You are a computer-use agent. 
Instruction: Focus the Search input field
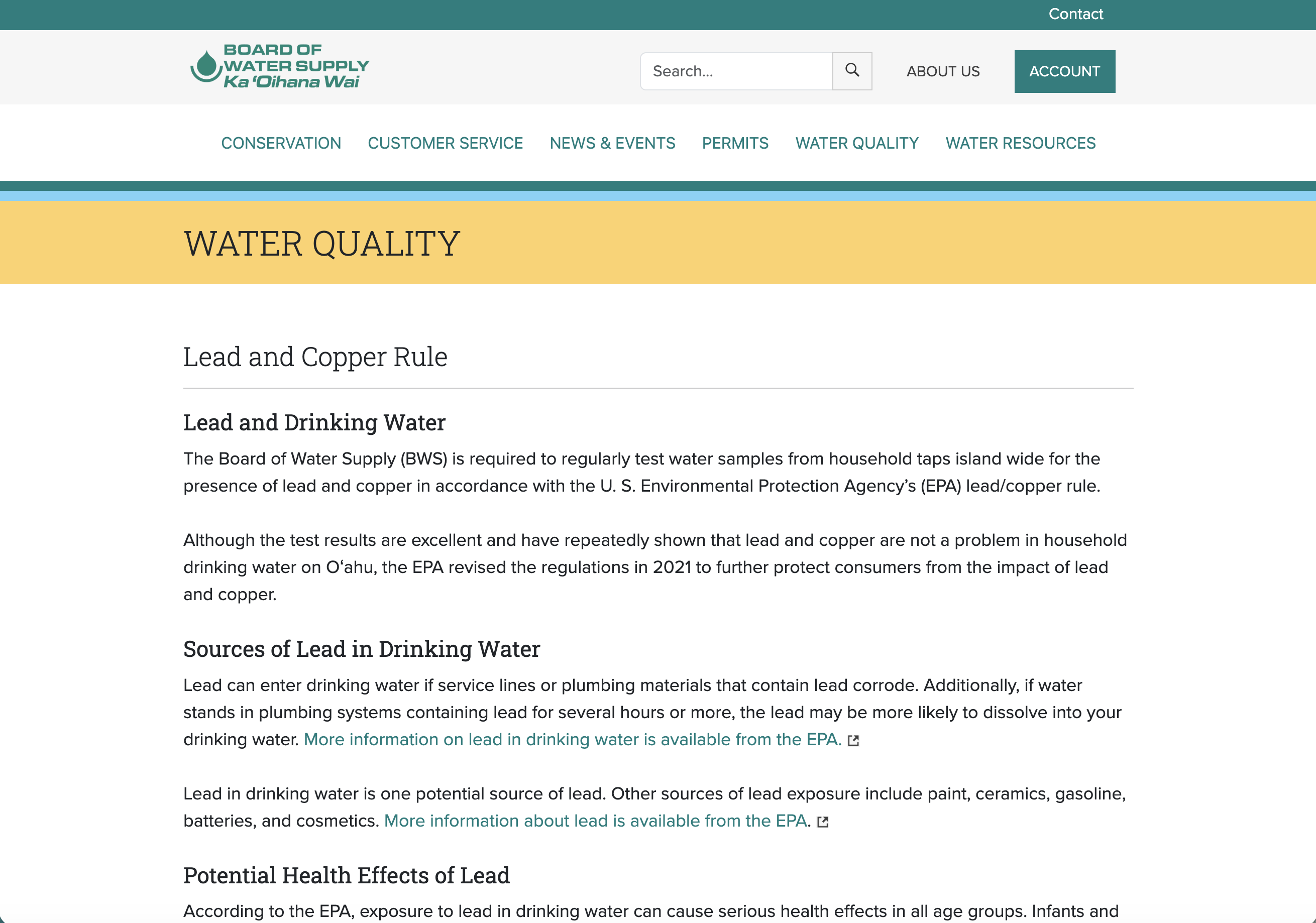tap(736, 71)
